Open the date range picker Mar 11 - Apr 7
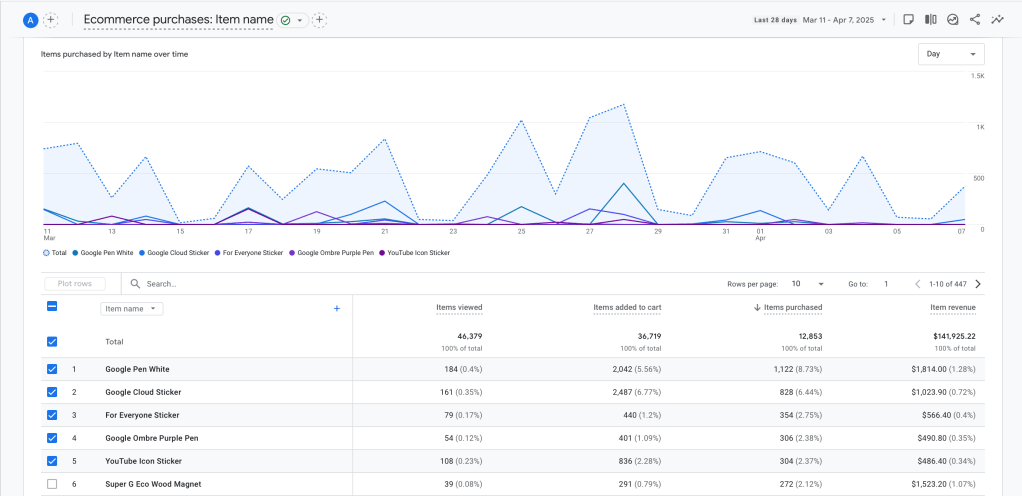Image resolution: width=1022 pixels, height=496 pixels. point(845,19)
